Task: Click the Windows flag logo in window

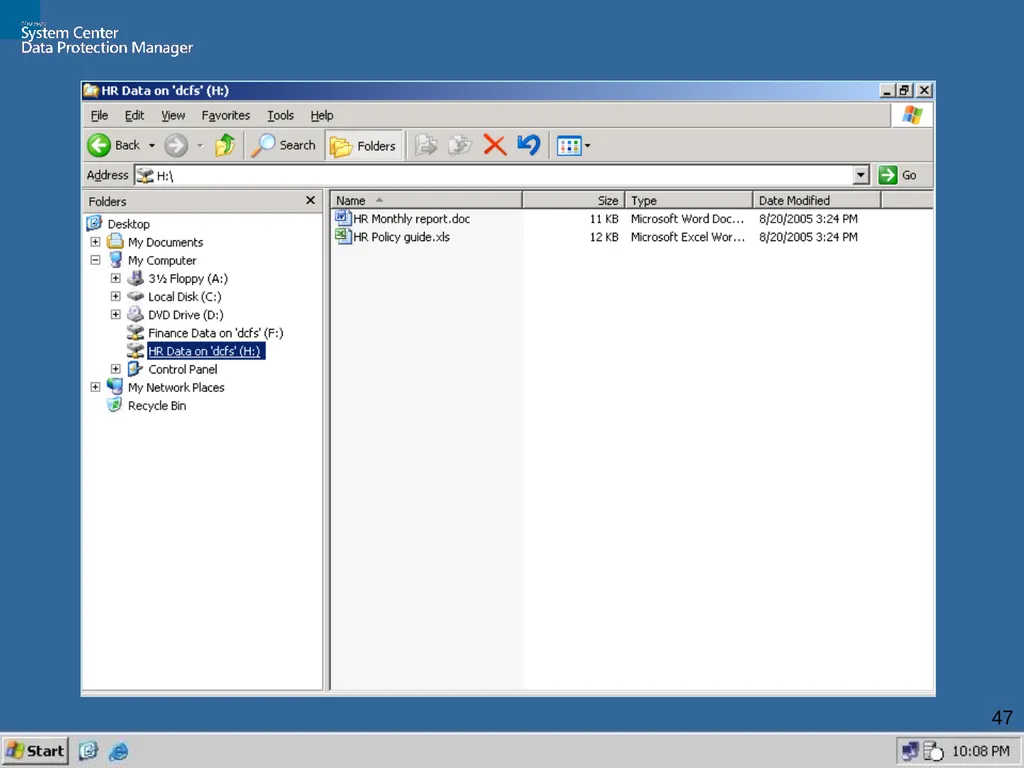Action: coord(912,116)
